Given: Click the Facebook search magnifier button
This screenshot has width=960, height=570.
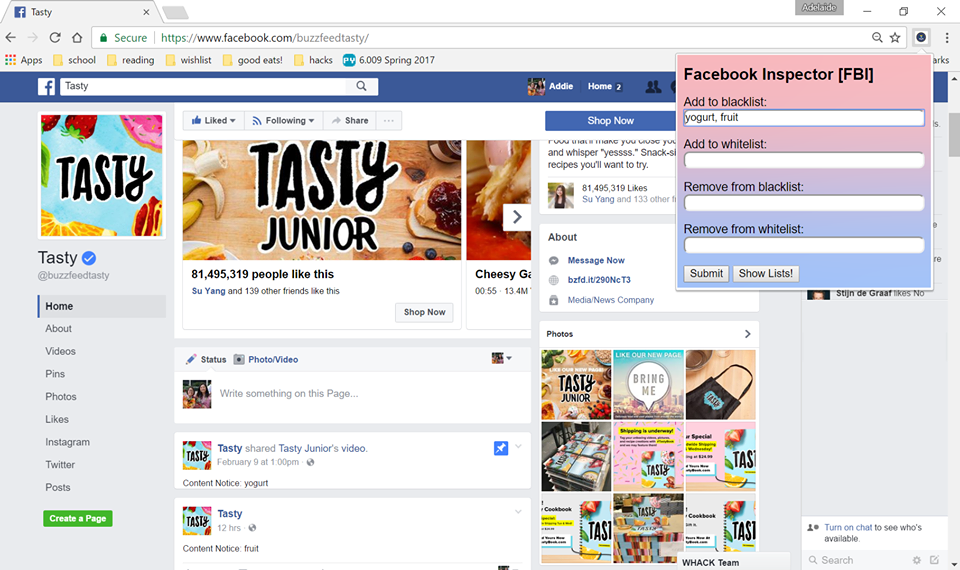Looking at the screenshot, I should pyautogui.click(x=361, y=86).
